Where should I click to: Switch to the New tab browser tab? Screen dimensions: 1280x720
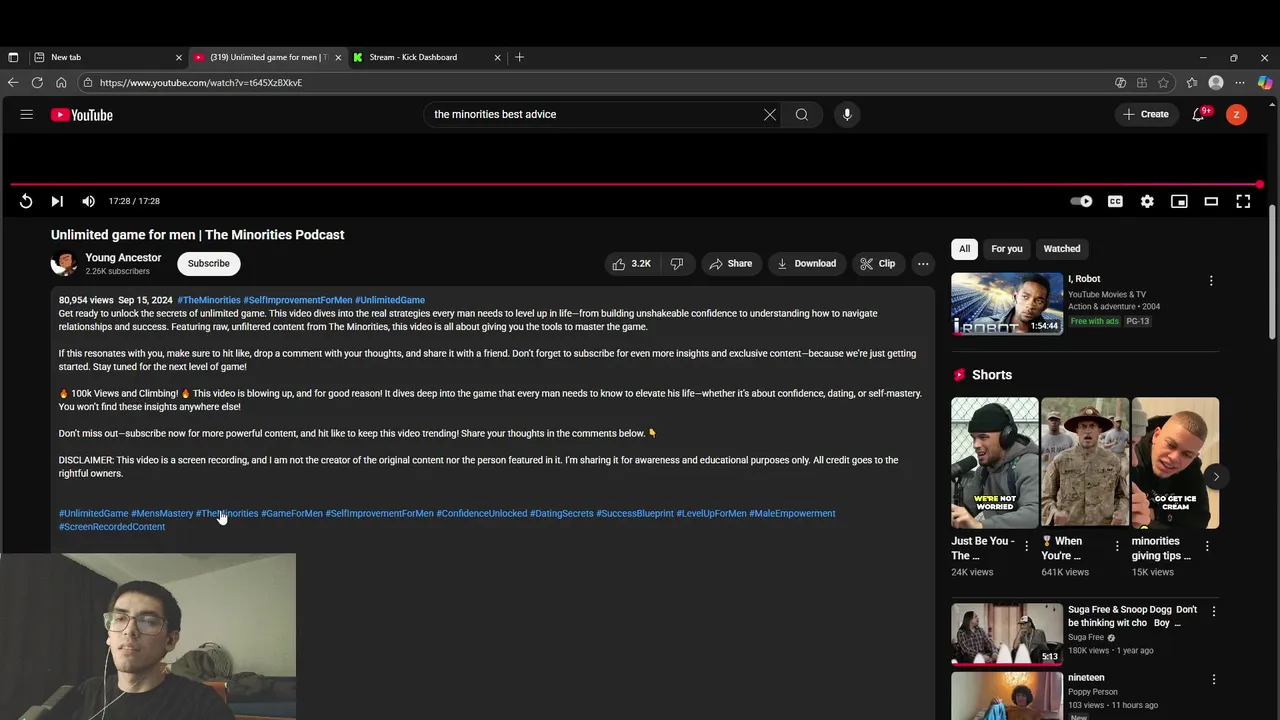pyautogui.click(x=107, y=58)
